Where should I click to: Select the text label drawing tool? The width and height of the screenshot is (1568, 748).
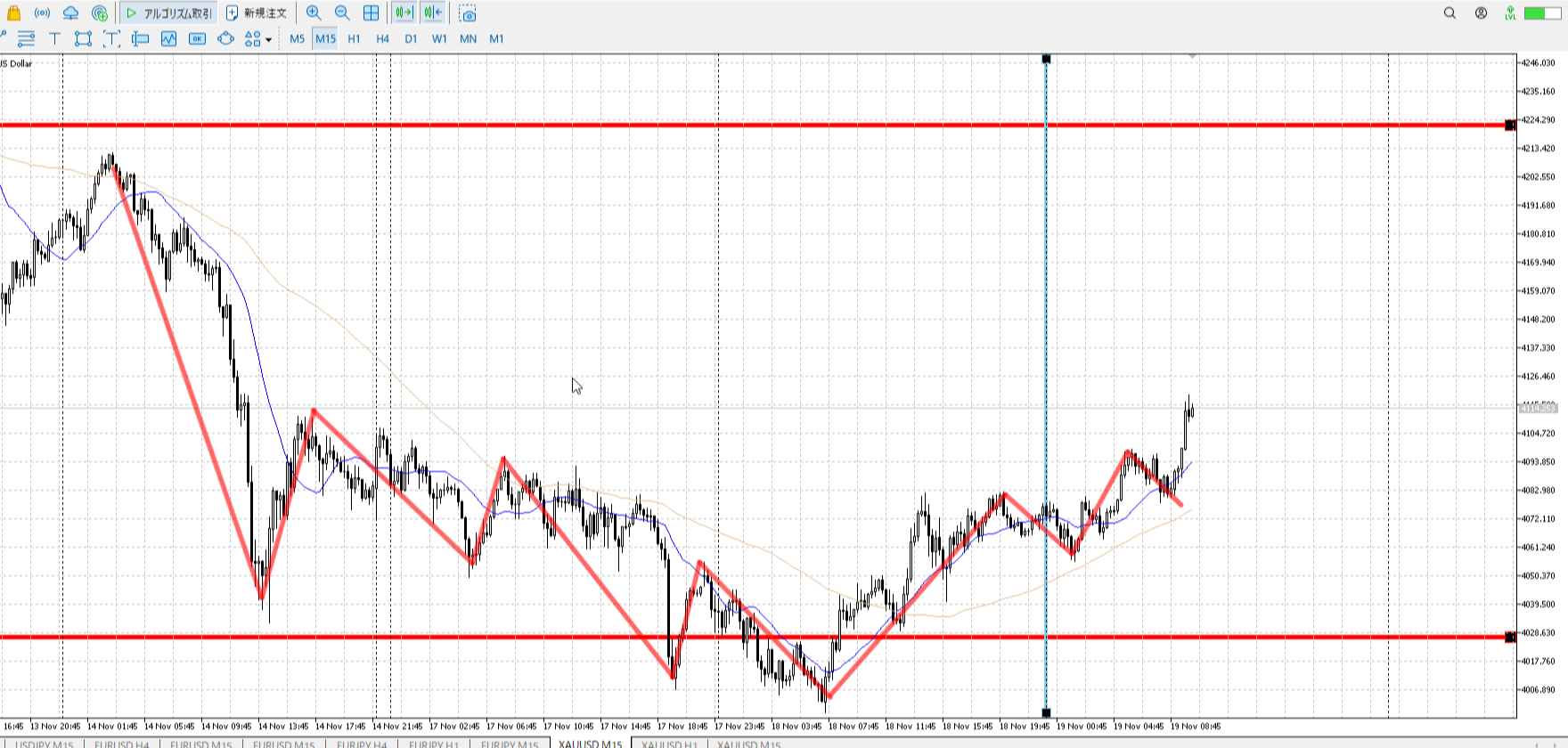(x=54, y=38)
